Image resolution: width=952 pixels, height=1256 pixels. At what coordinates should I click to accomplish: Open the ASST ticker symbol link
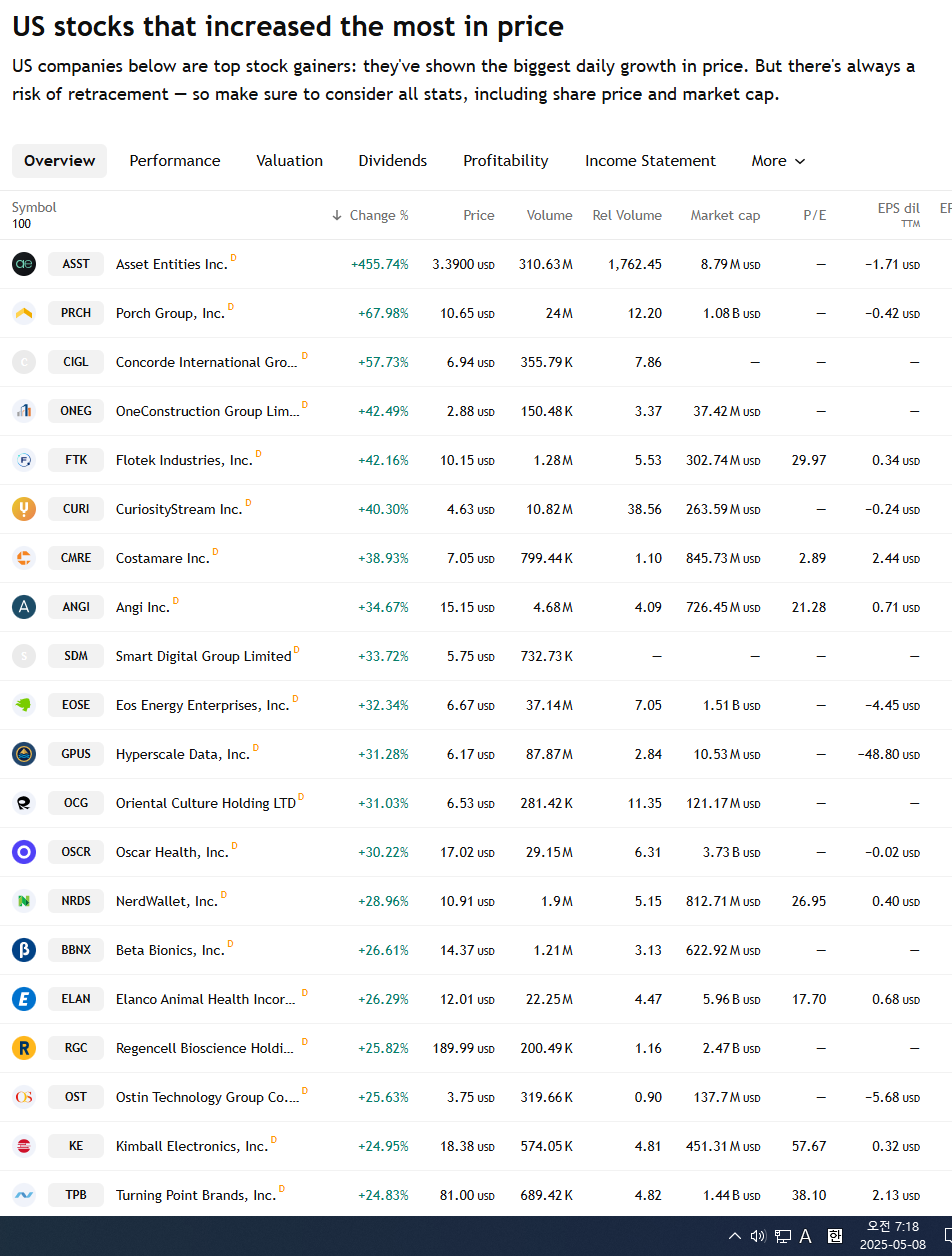point(76,264)
